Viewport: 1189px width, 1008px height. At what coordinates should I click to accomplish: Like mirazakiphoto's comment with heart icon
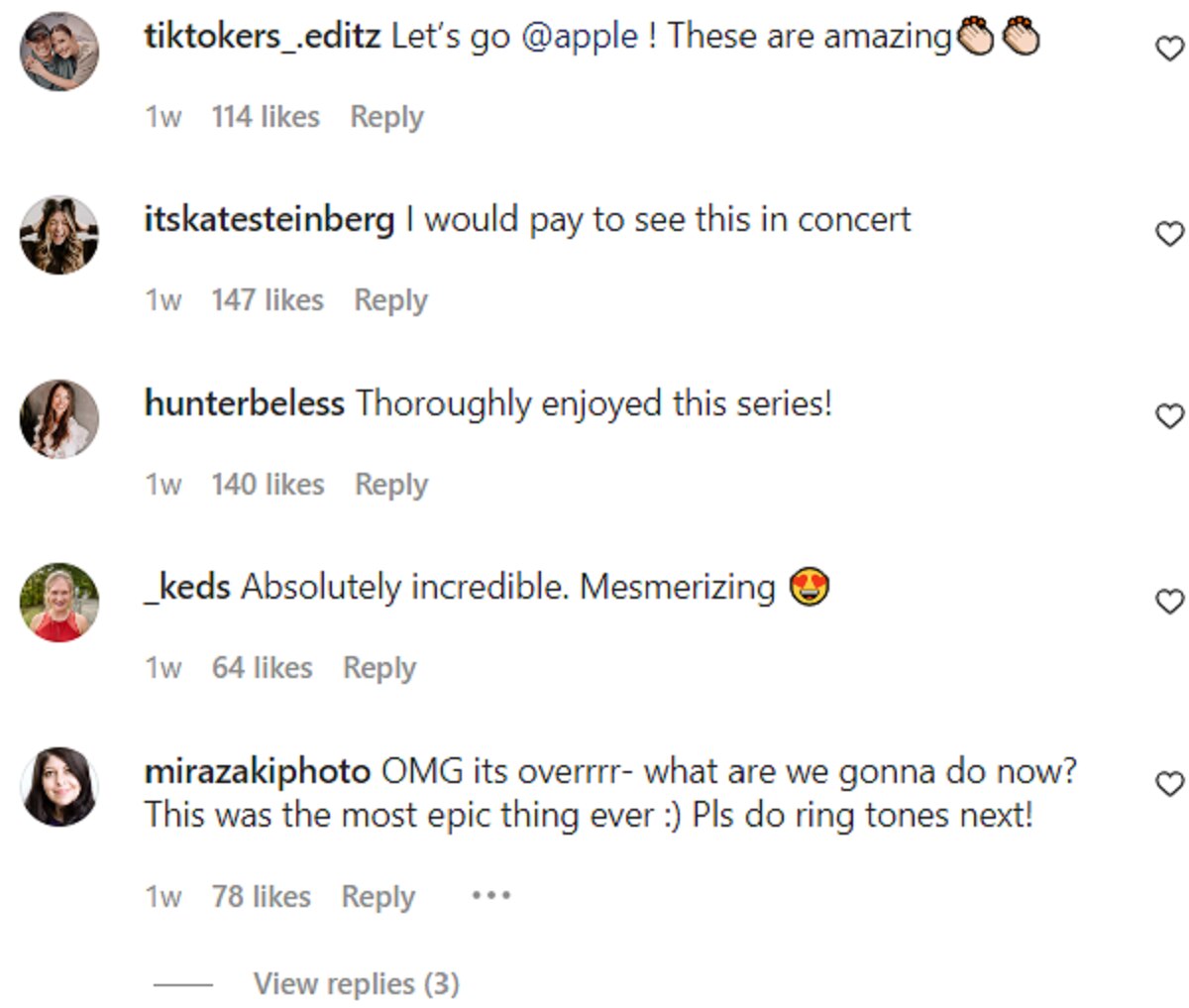(1170, 784)
